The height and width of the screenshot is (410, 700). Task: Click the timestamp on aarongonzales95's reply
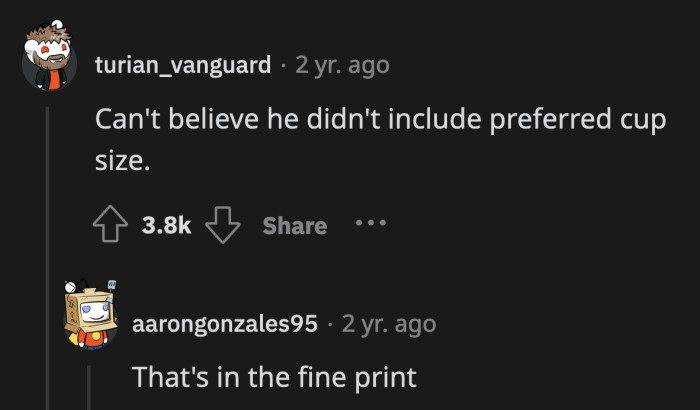[389, 324]
